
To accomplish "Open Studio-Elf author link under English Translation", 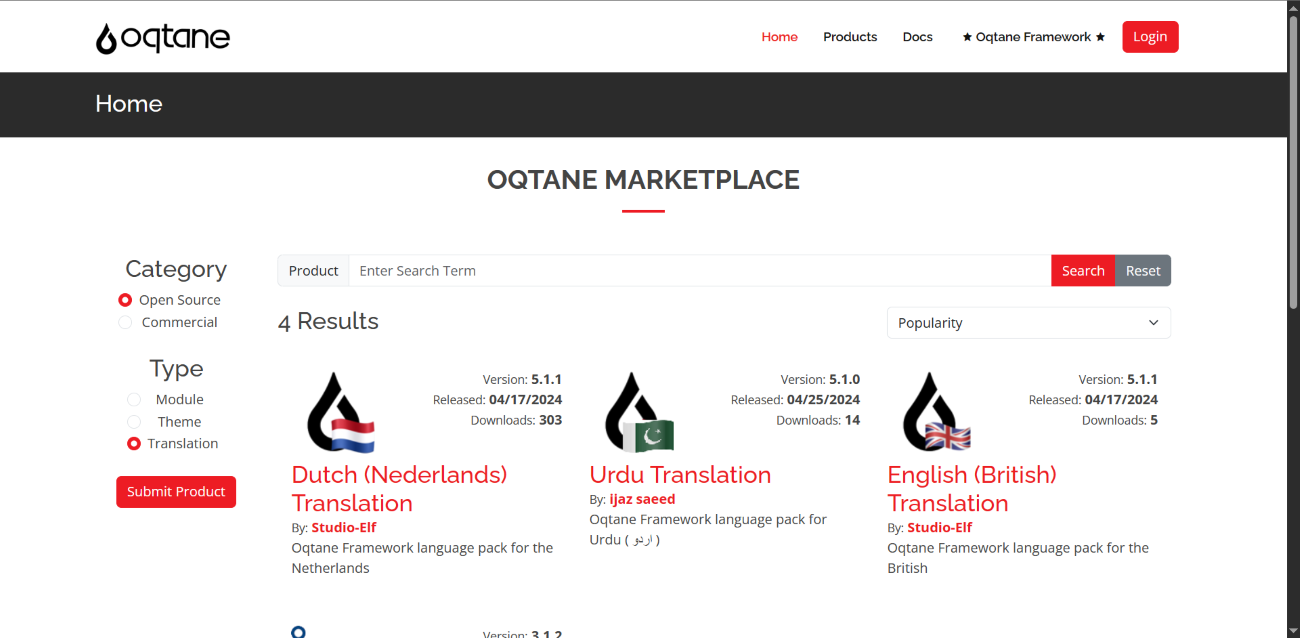I will (x=940, y=527).
